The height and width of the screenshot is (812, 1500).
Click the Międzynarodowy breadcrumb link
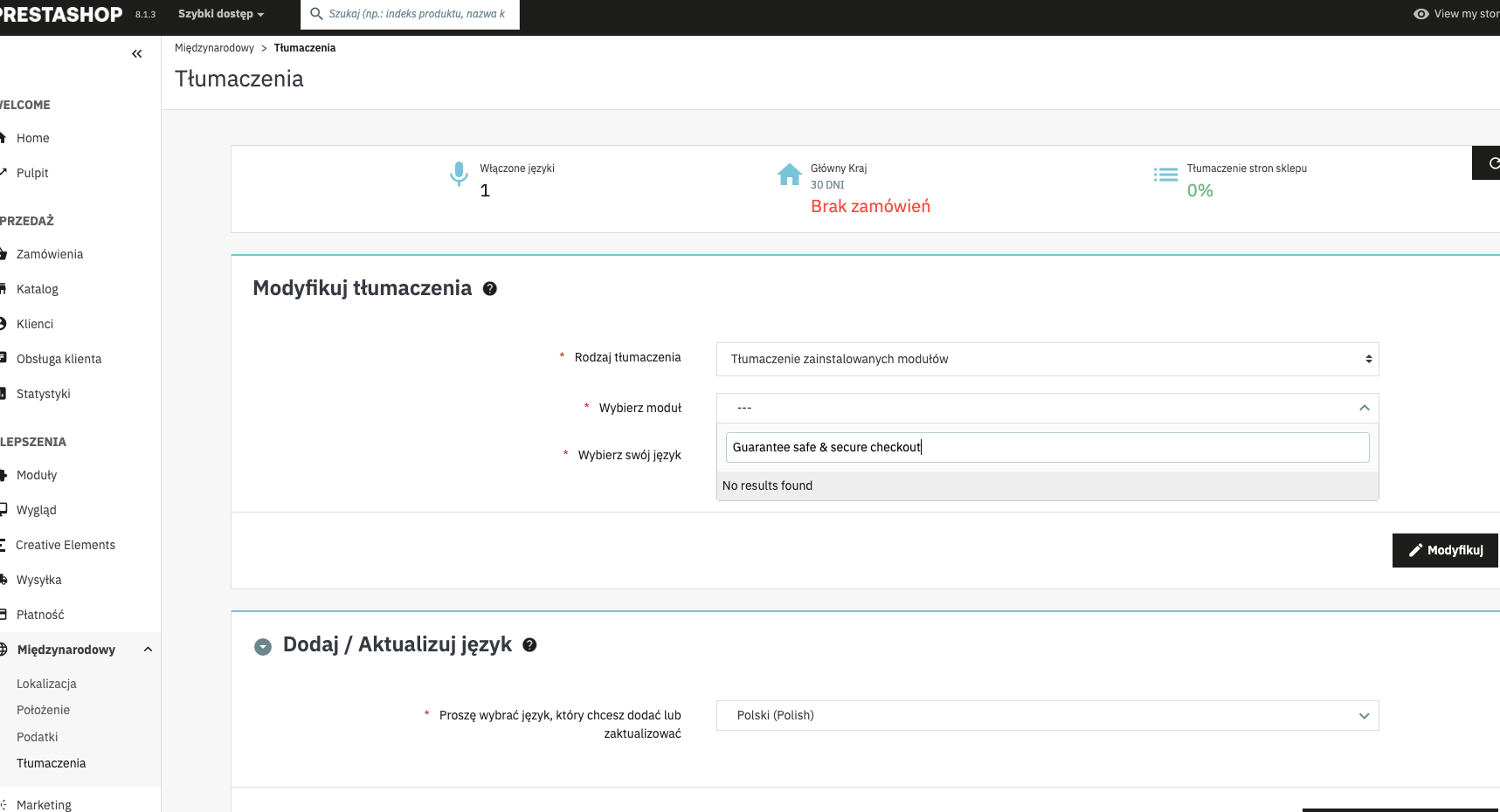coord(214,48)
